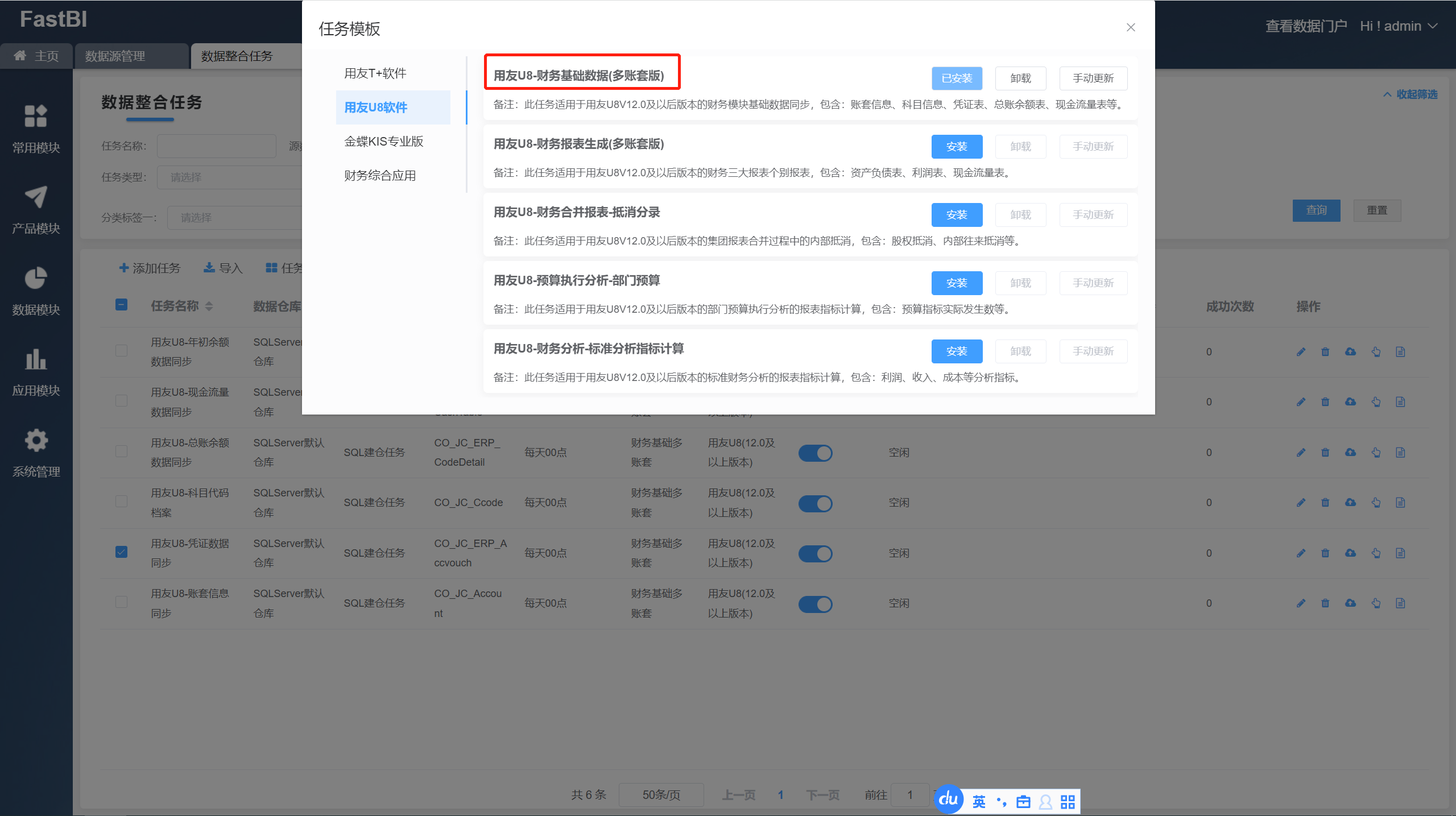
Task: Select 金蝶KIS专业版 template category
Action: (x=384, y=142)
